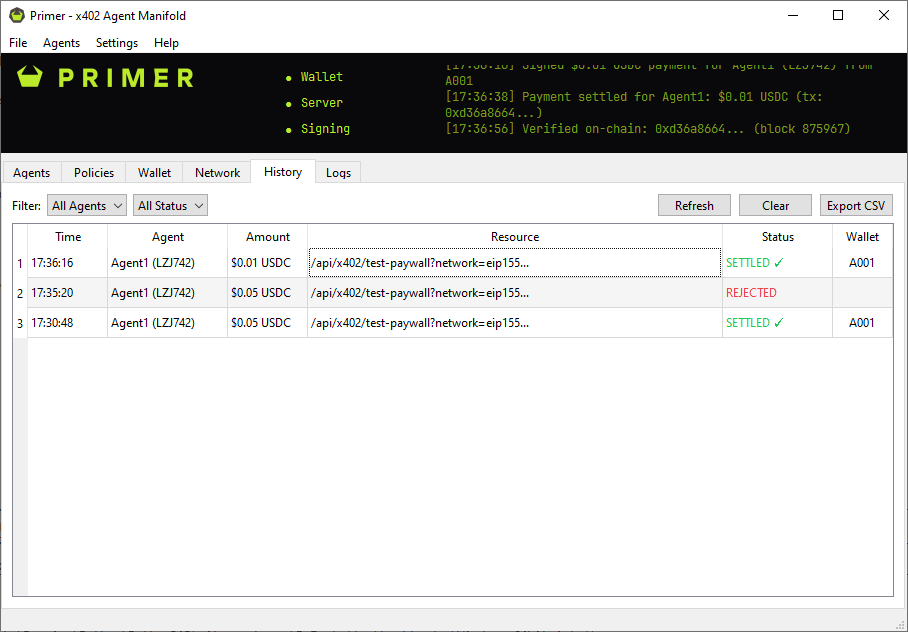Click the Signing status indicator in header
This screenshot has height=632, width=908.
point(318,129)
